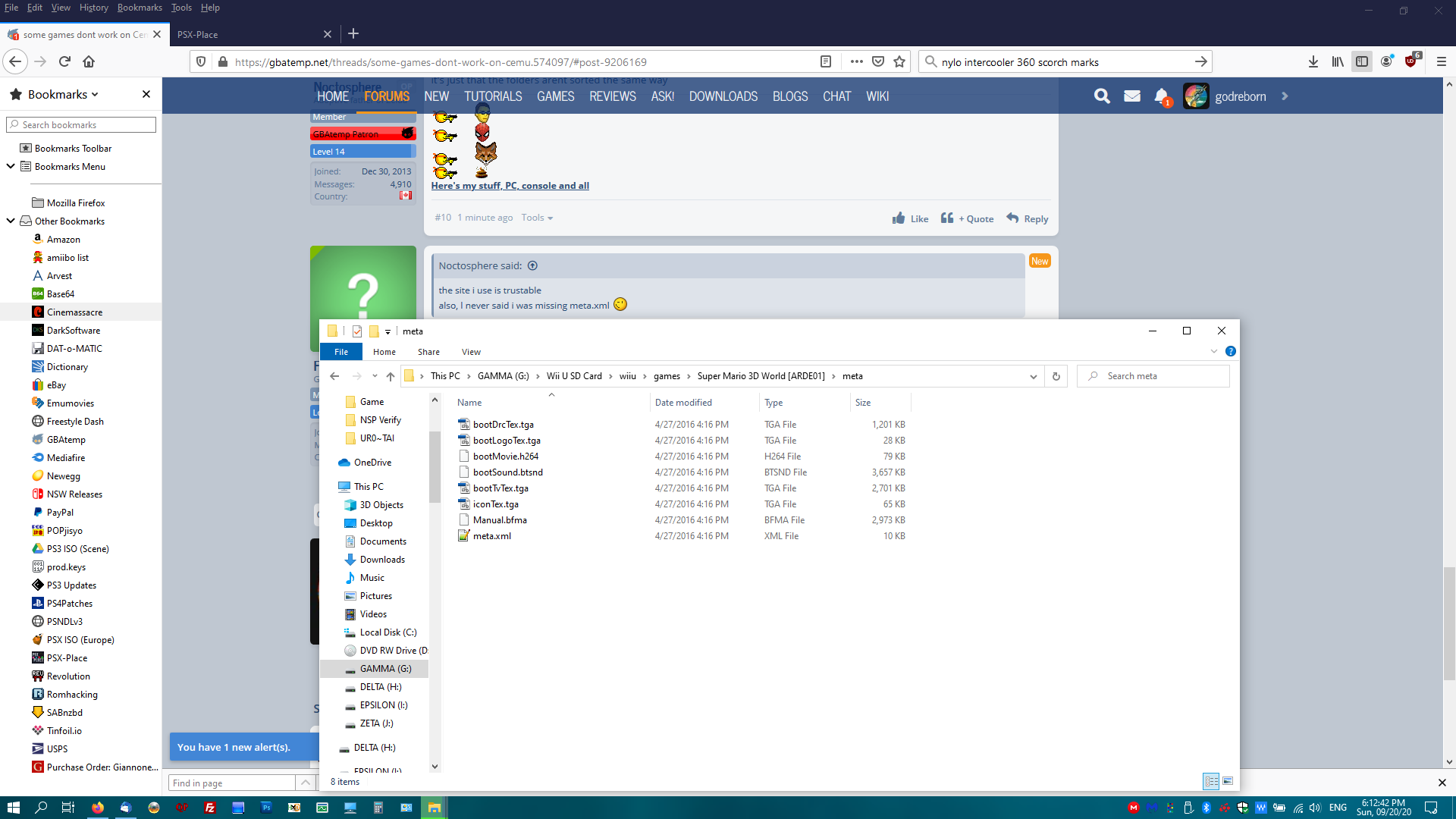Expand the Explorer address history dropdown
Image resolution: width=1456 pixels, height=819 pixels.
pos(1033,376)
